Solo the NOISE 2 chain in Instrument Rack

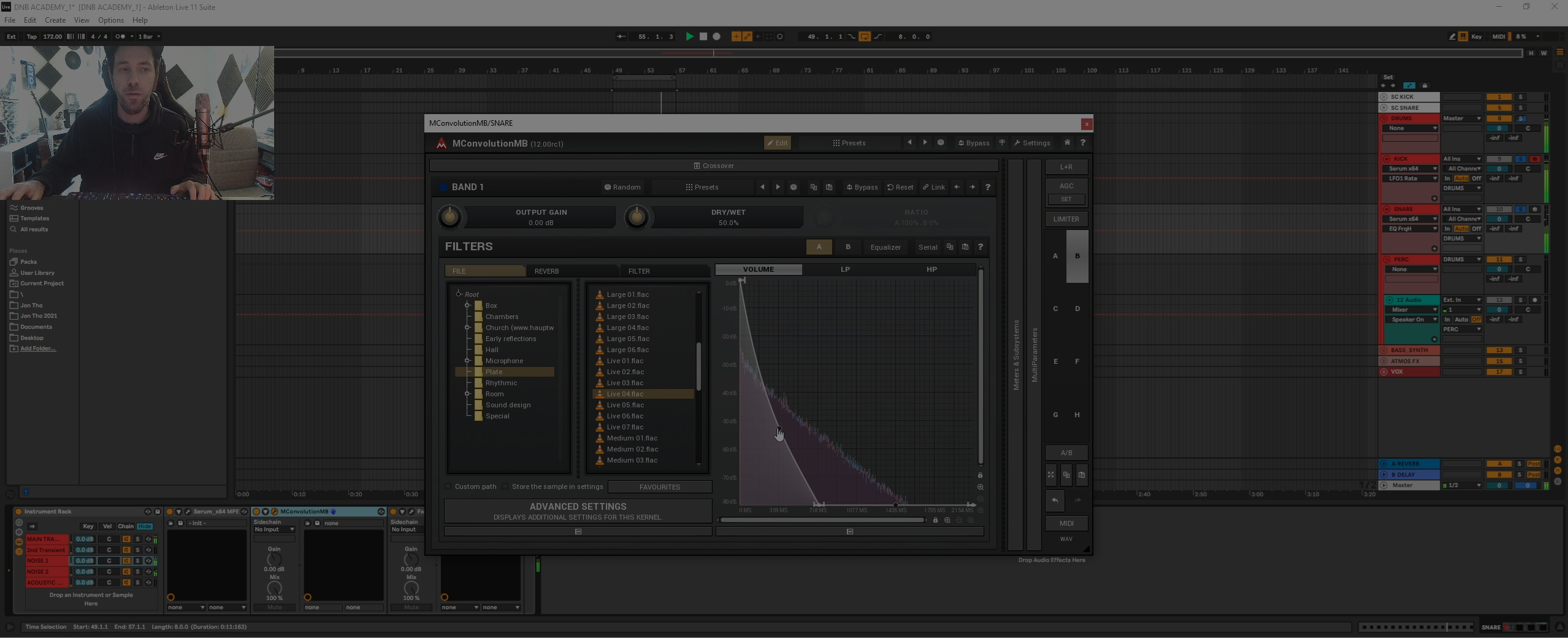coord(137,572)
